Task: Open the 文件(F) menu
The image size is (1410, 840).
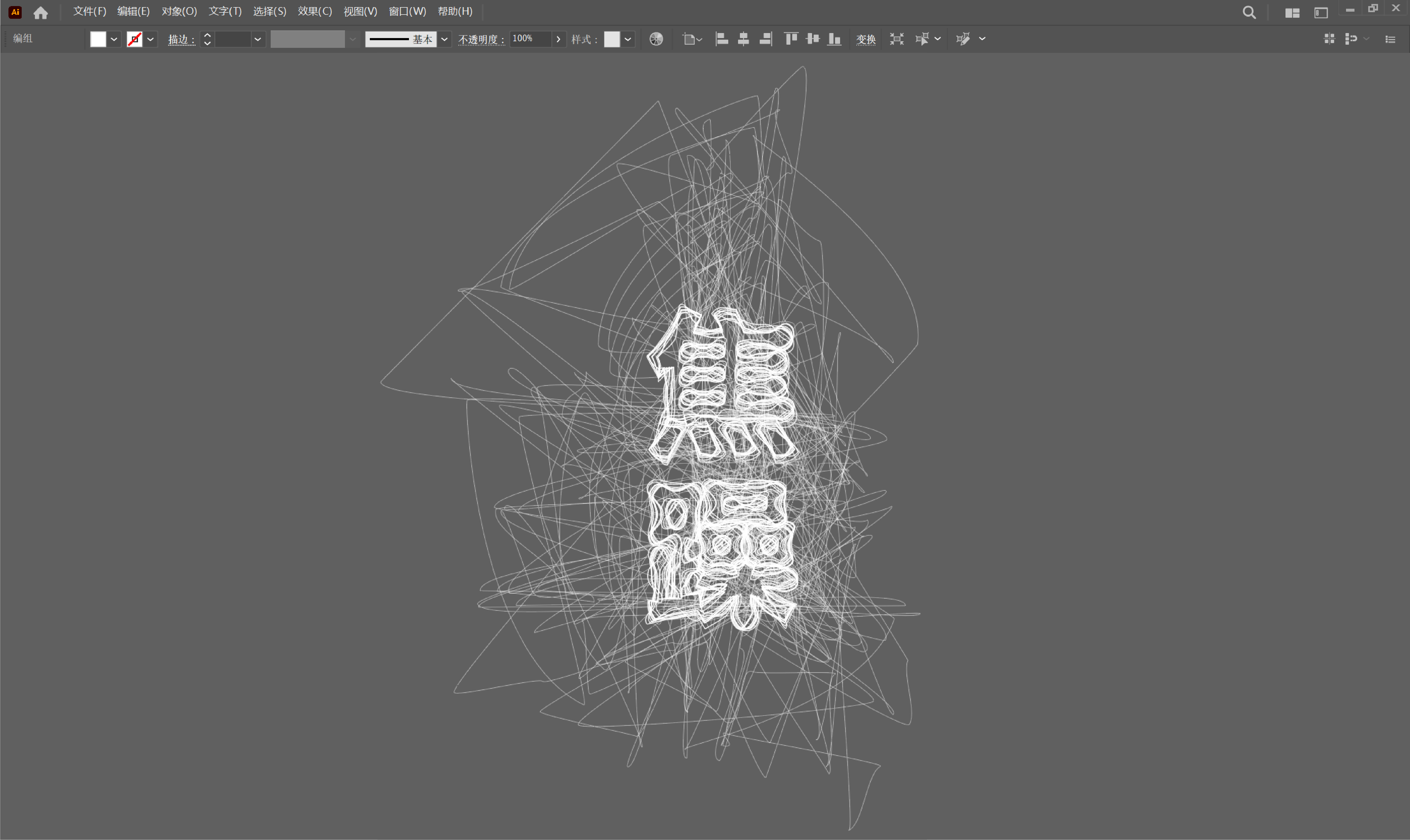Action: point(89,11)
